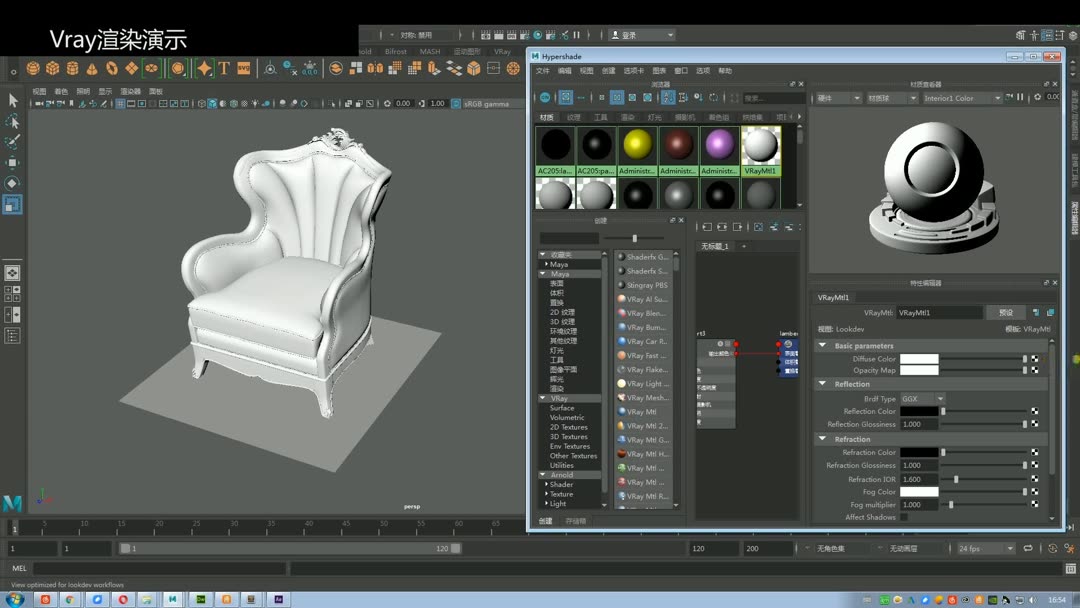Click the Diffuse Color map checker button
This screenshot has width=1080, height=608.
[x=1035, y=358]
